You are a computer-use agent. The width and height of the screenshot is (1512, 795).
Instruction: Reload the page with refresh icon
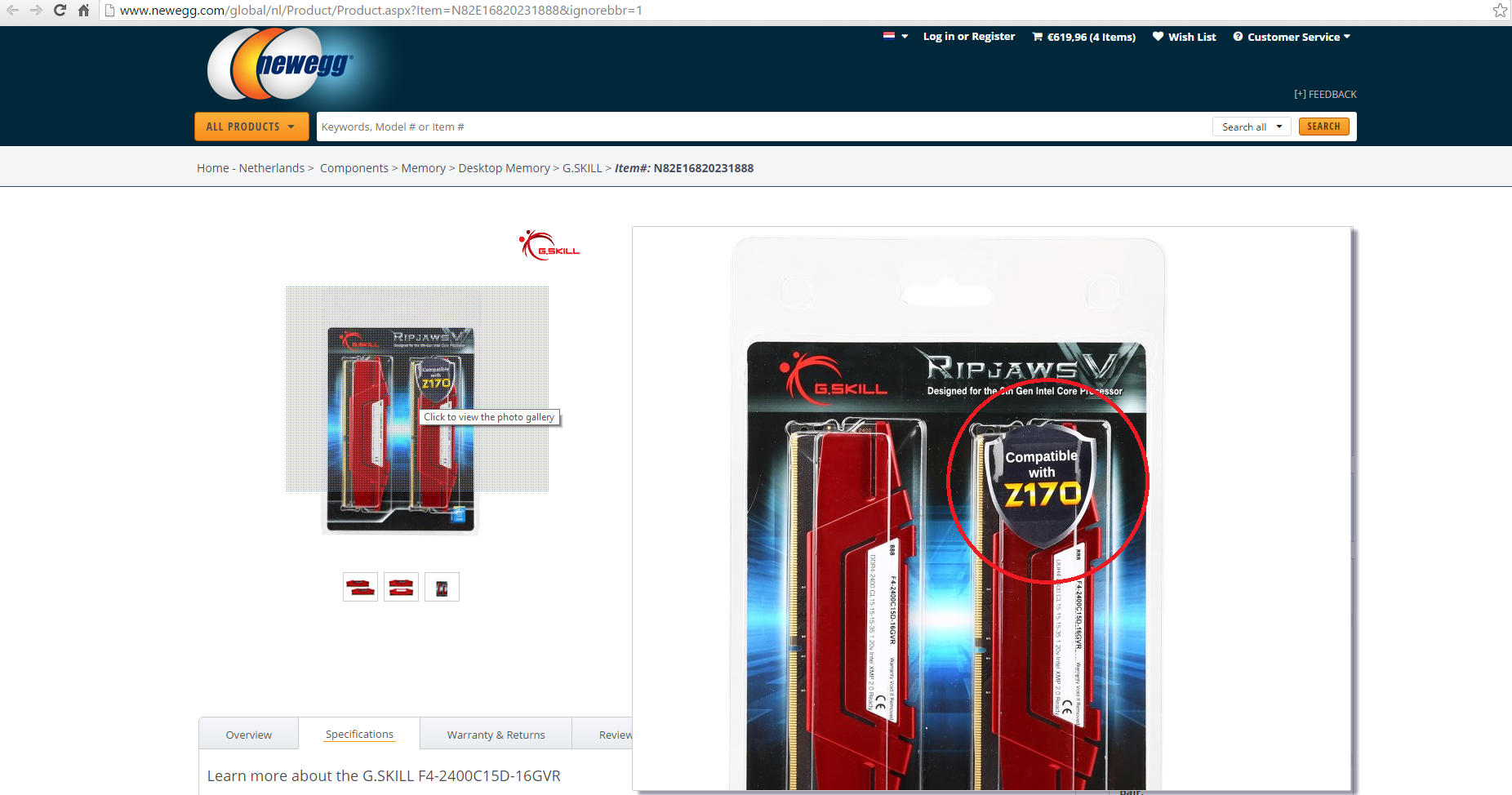pyautogui.click(x=60, y=10)
